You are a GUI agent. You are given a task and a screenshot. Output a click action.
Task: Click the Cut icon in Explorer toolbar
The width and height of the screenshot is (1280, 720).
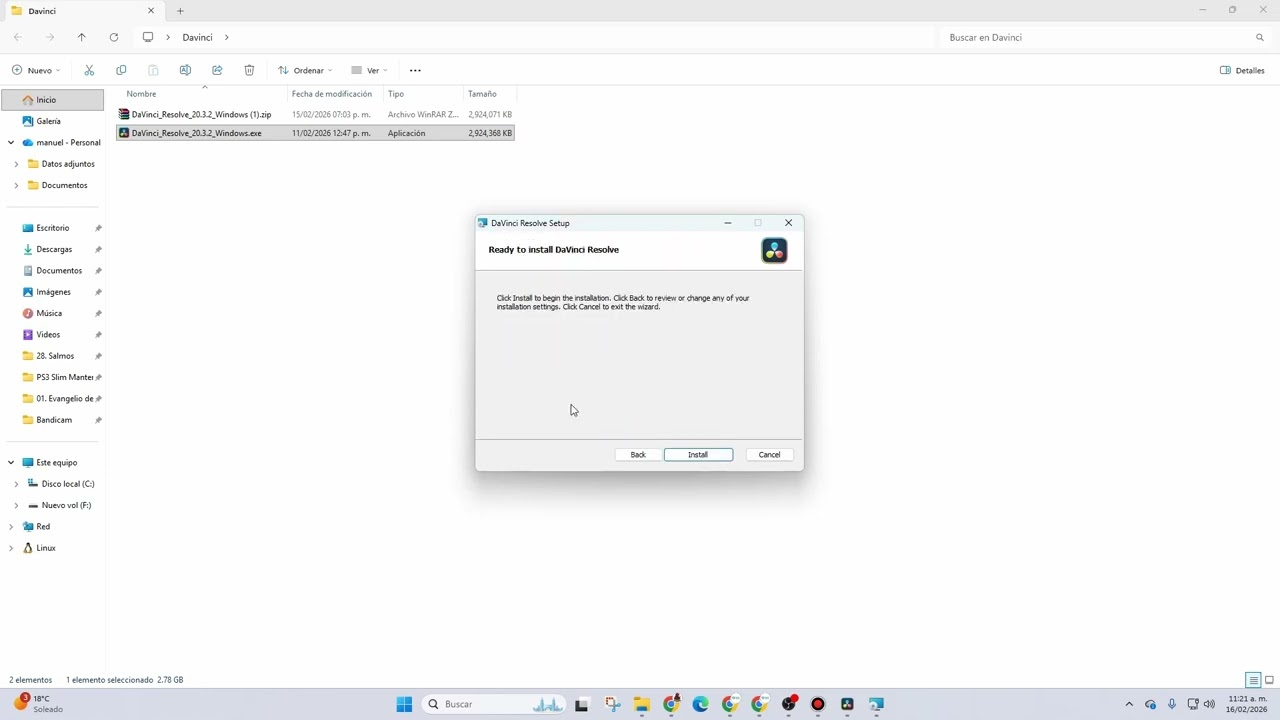[x=89, y=70]
